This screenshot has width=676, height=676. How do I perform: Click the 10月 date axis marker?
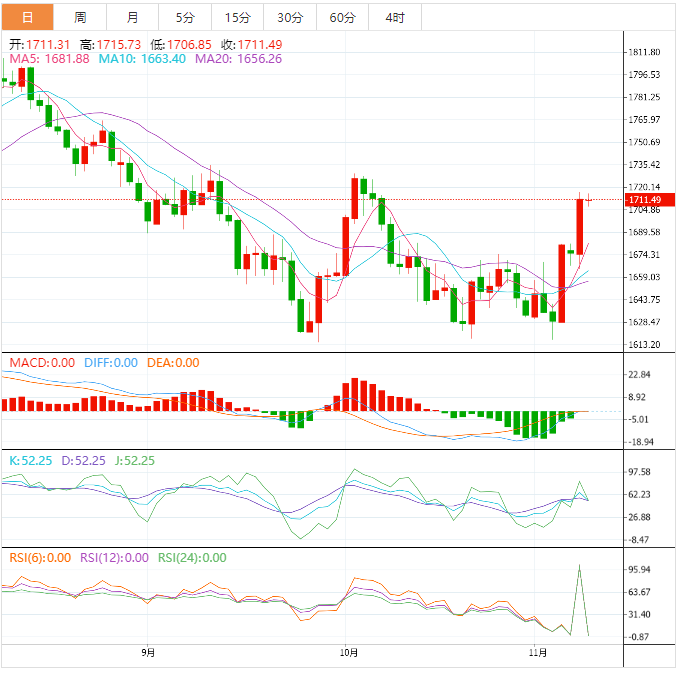click(x=348, y=653)
